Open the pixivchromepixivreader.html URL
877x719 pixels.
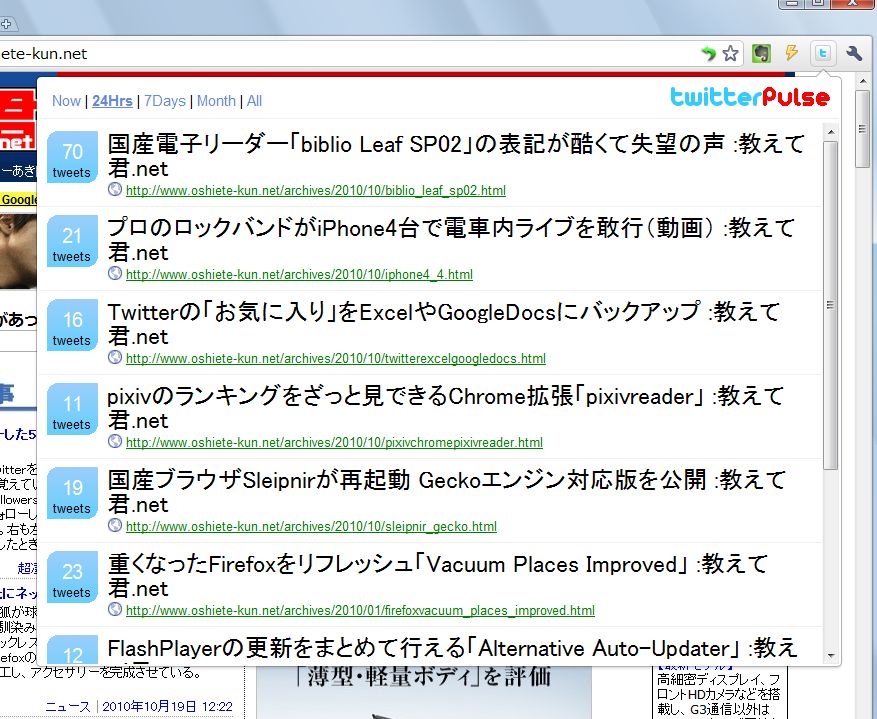(334, 442)
